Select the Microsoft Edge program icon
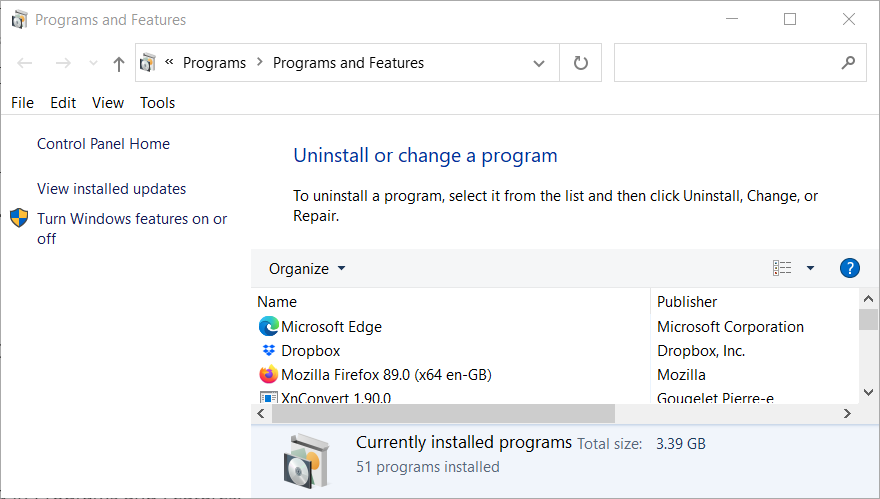Screen dimensions: 880x499 (x=268, y=327)
